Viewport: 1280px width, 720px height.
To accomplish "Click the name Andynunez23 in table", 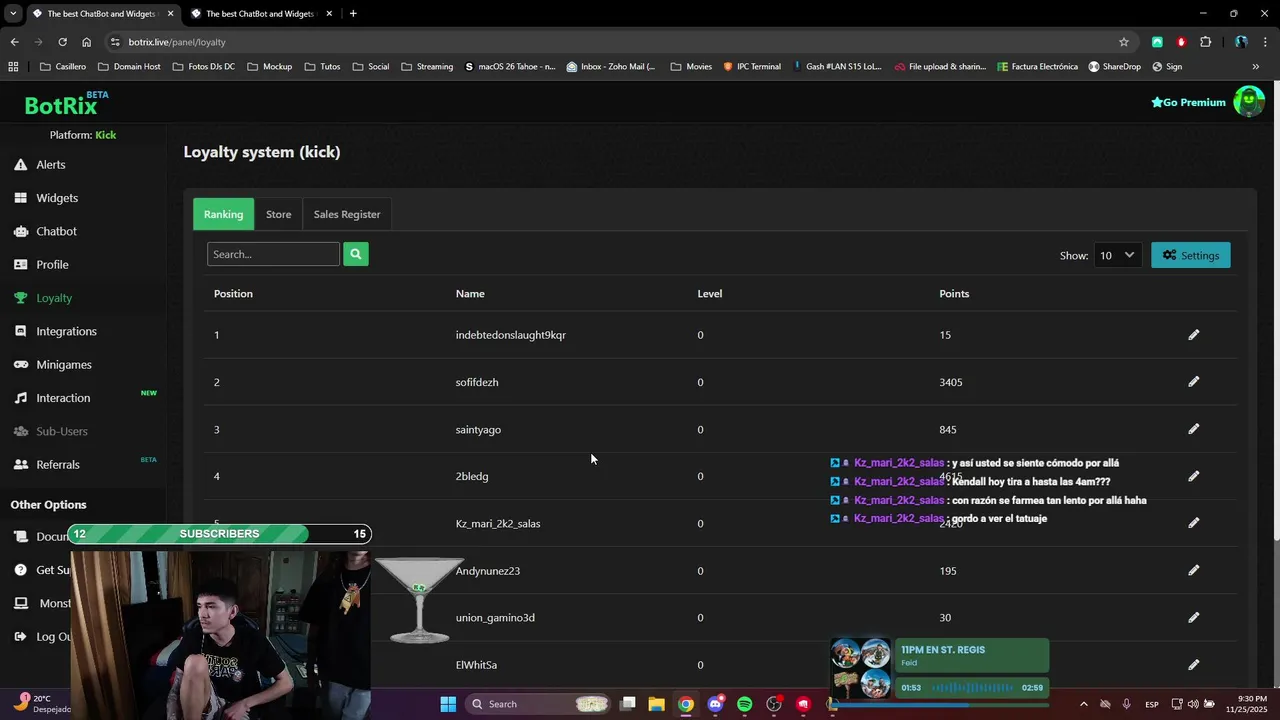I will pyautogui.click(x=488, y=571).
